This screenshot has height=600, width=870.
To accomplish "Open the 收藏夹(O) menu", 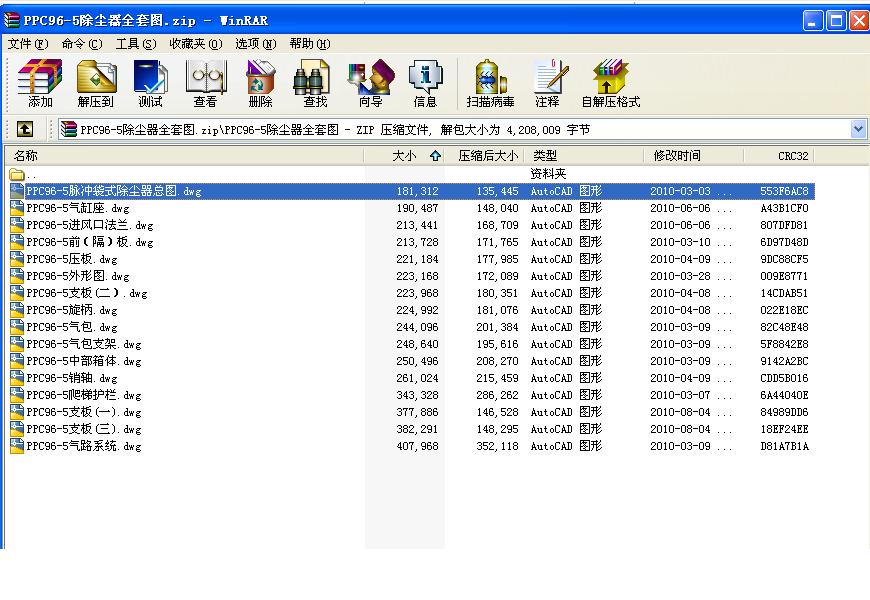I will tap(196, 44).
